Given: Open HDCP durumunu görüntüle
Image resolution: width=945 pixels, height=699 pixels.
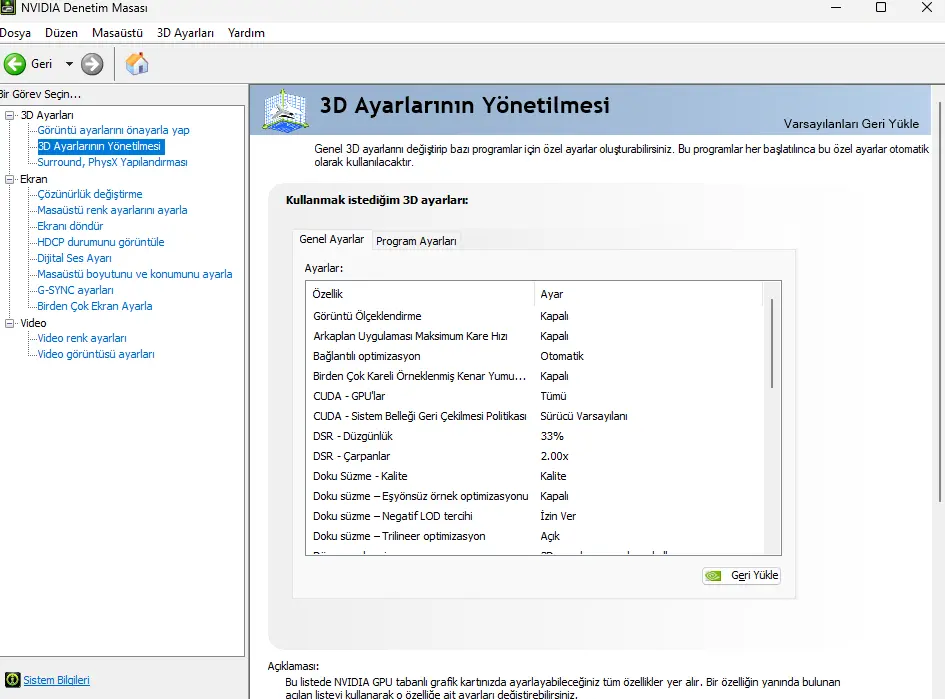Looking at the screenshot, I should (101, 242).
